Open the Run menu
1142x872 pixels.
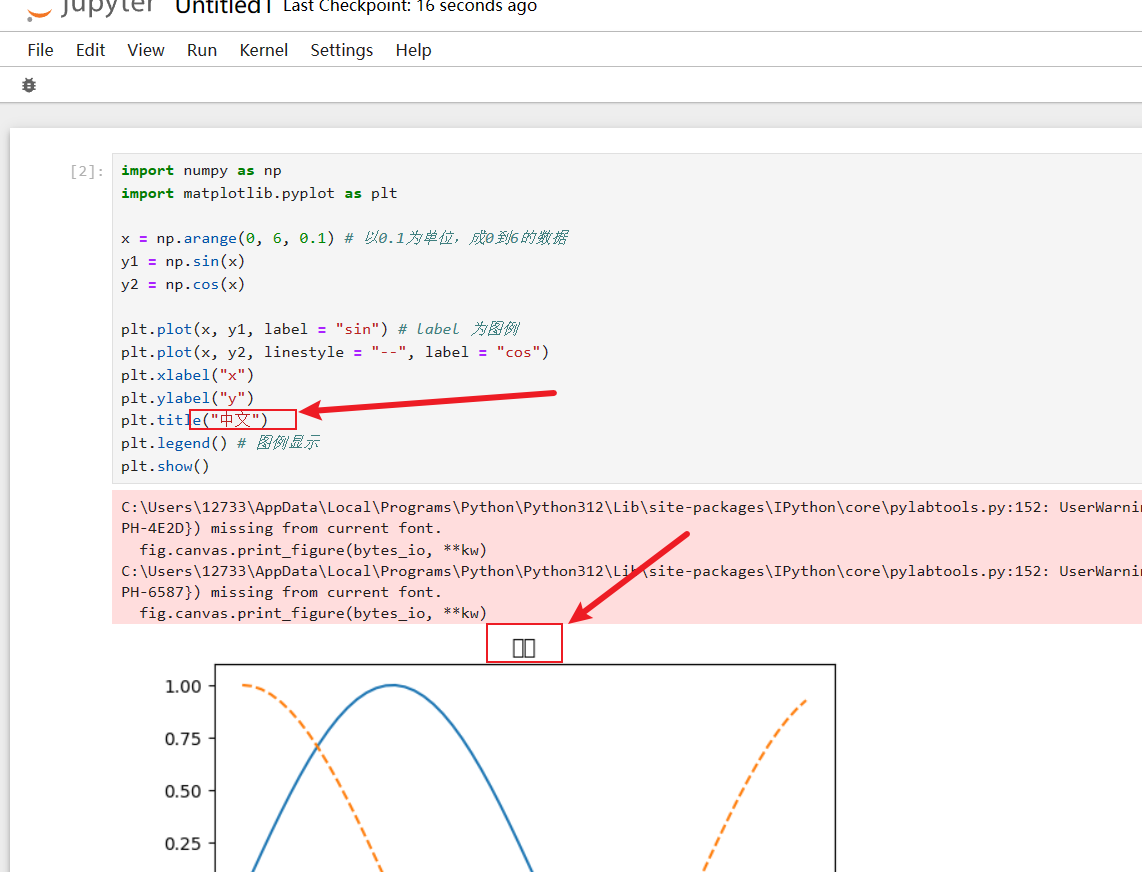click(x=202, y=50)
